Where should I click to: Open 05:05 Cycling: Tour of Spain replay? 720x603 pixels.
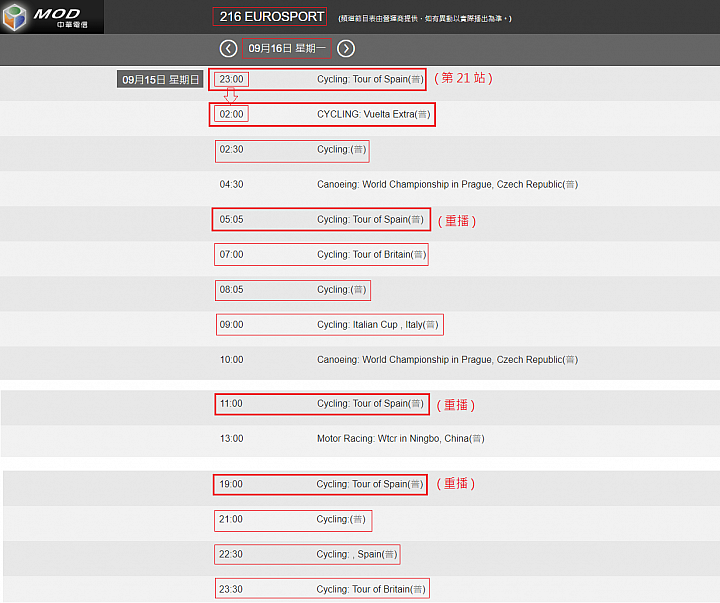click(x=321, y=220)
